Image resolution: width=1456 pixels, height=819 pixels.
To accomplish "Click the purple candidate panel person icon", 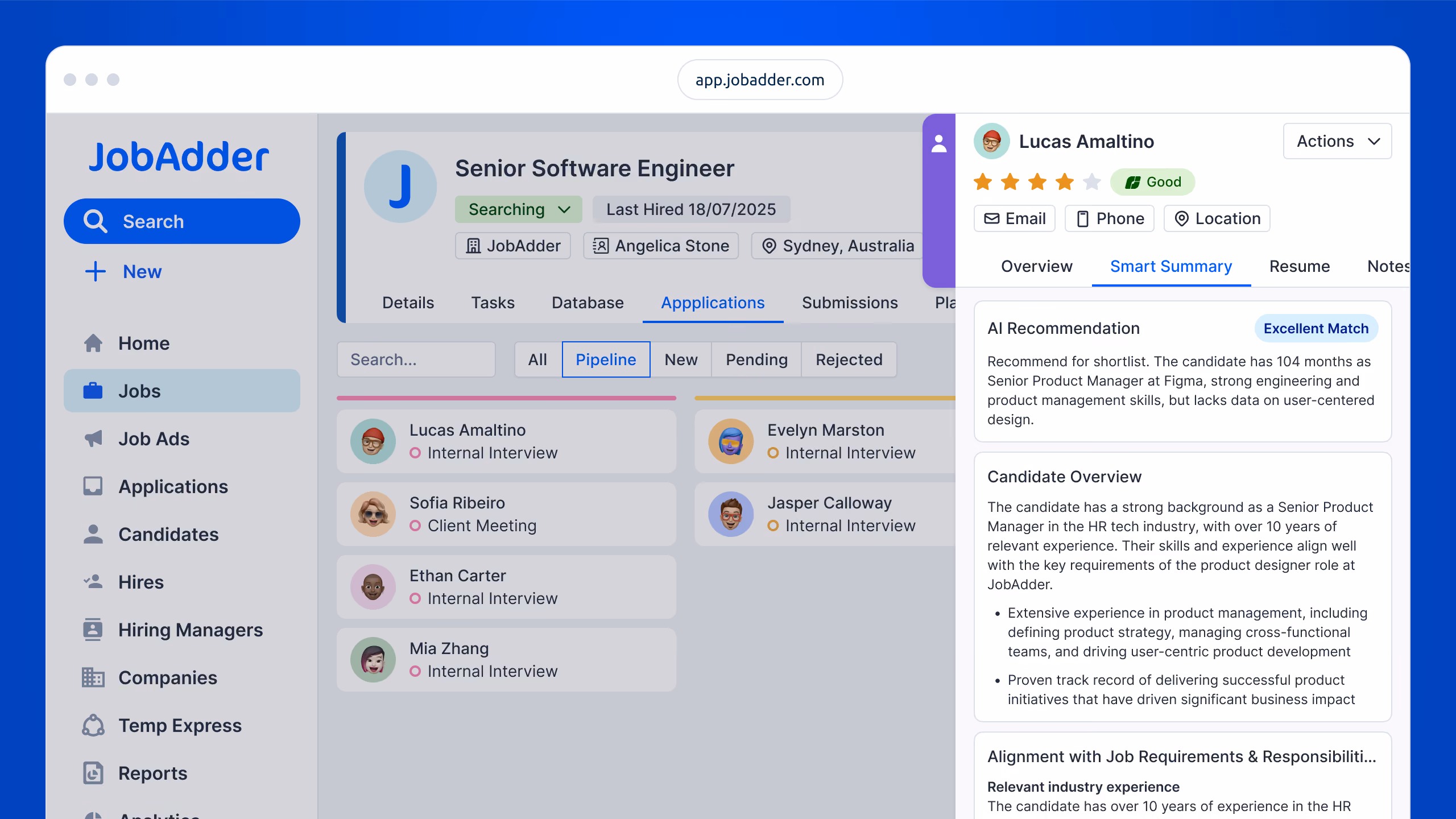I will tap(939, 143).
